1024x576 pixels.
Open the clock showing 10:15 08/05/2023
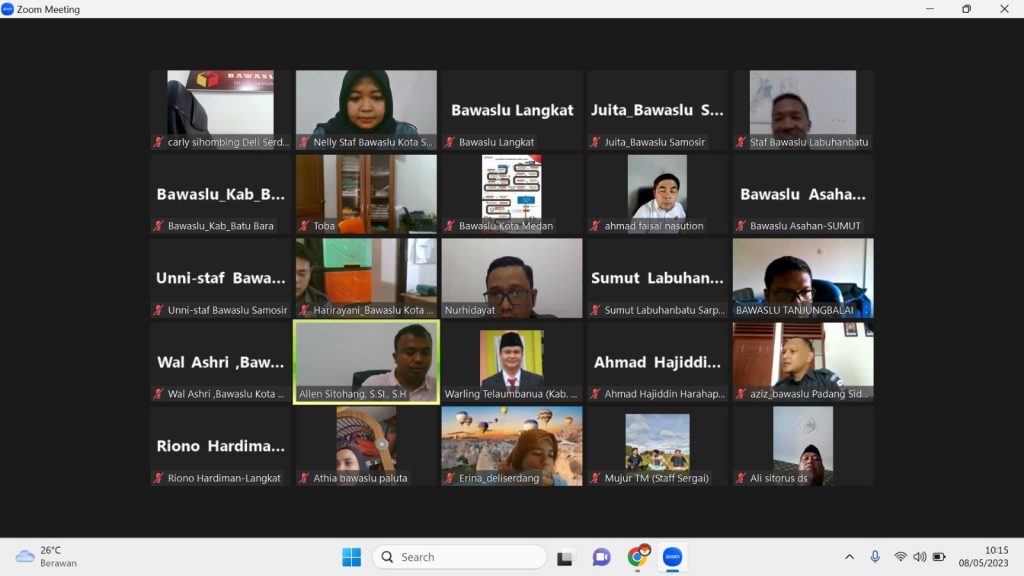click(996, 557)
